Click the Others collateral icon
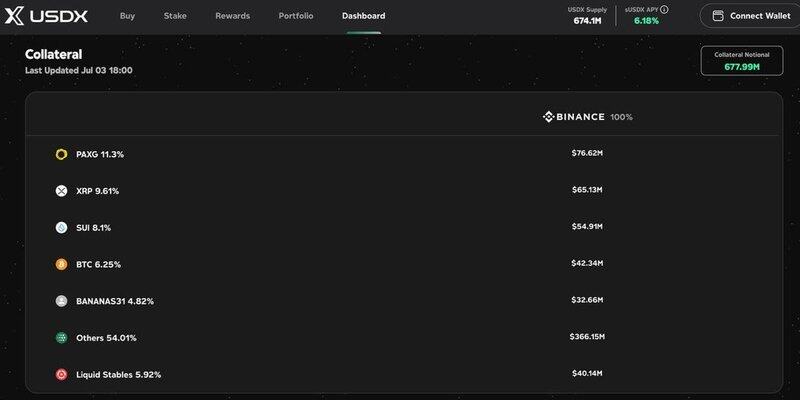 [x=61, y=338]
